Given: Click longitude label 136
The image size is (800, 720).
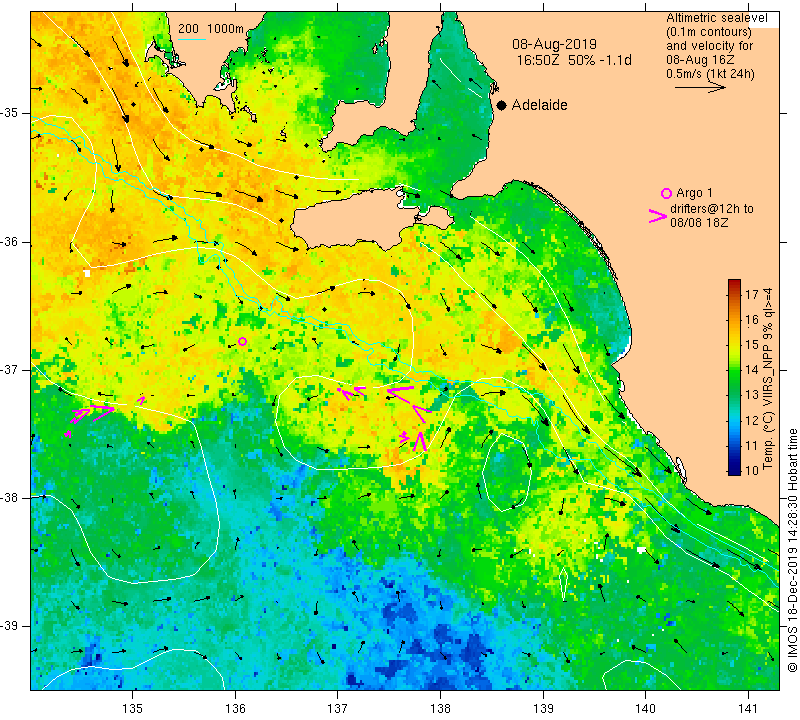Looking at the screenshot, I should pyautogui.click(x=235, y=708).
